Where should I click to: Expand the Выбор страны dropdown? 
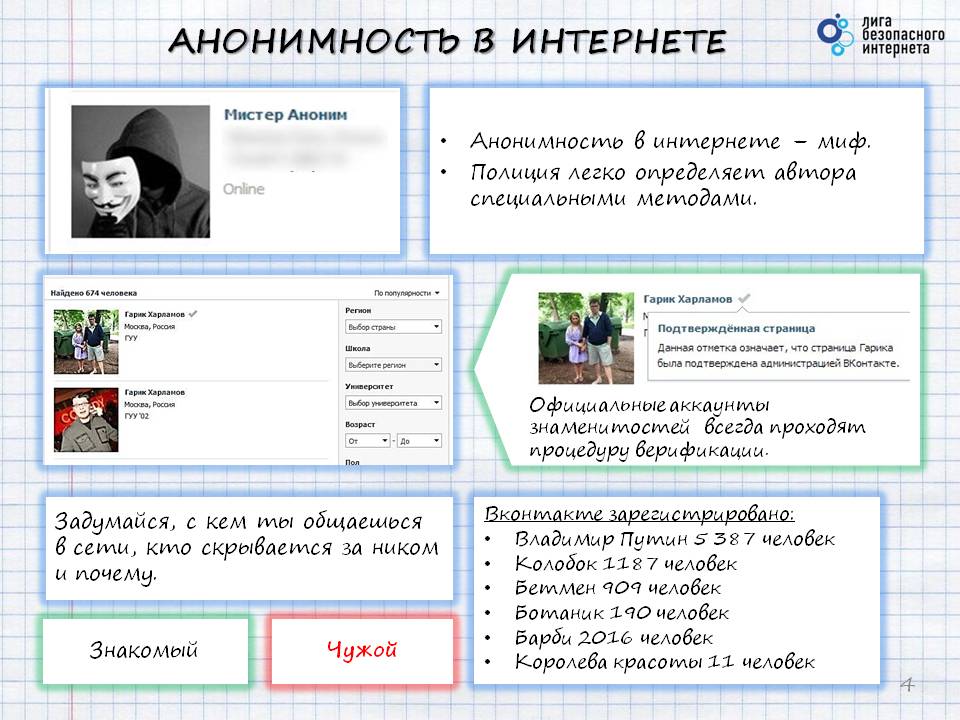coord(393,327)
